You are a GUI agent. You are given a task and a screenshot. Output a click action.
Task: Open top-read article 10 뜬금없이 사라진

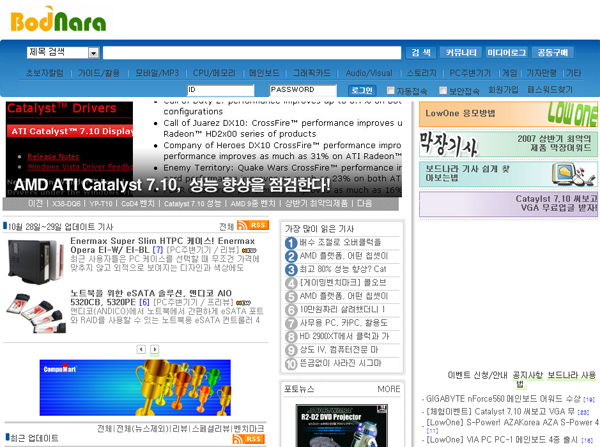coord(340,363)
